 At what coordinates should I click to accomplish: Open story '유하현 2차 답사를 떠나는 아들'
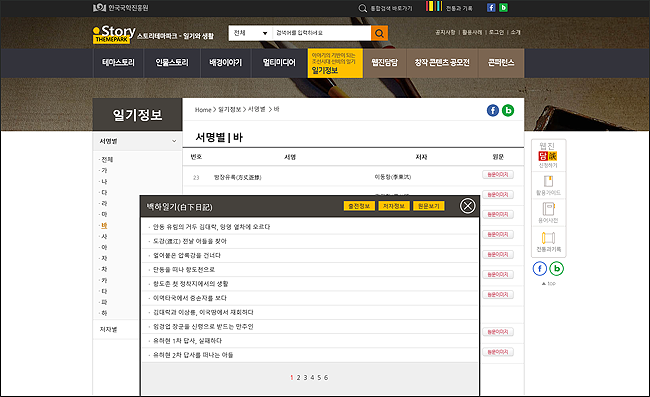(193, 355)
